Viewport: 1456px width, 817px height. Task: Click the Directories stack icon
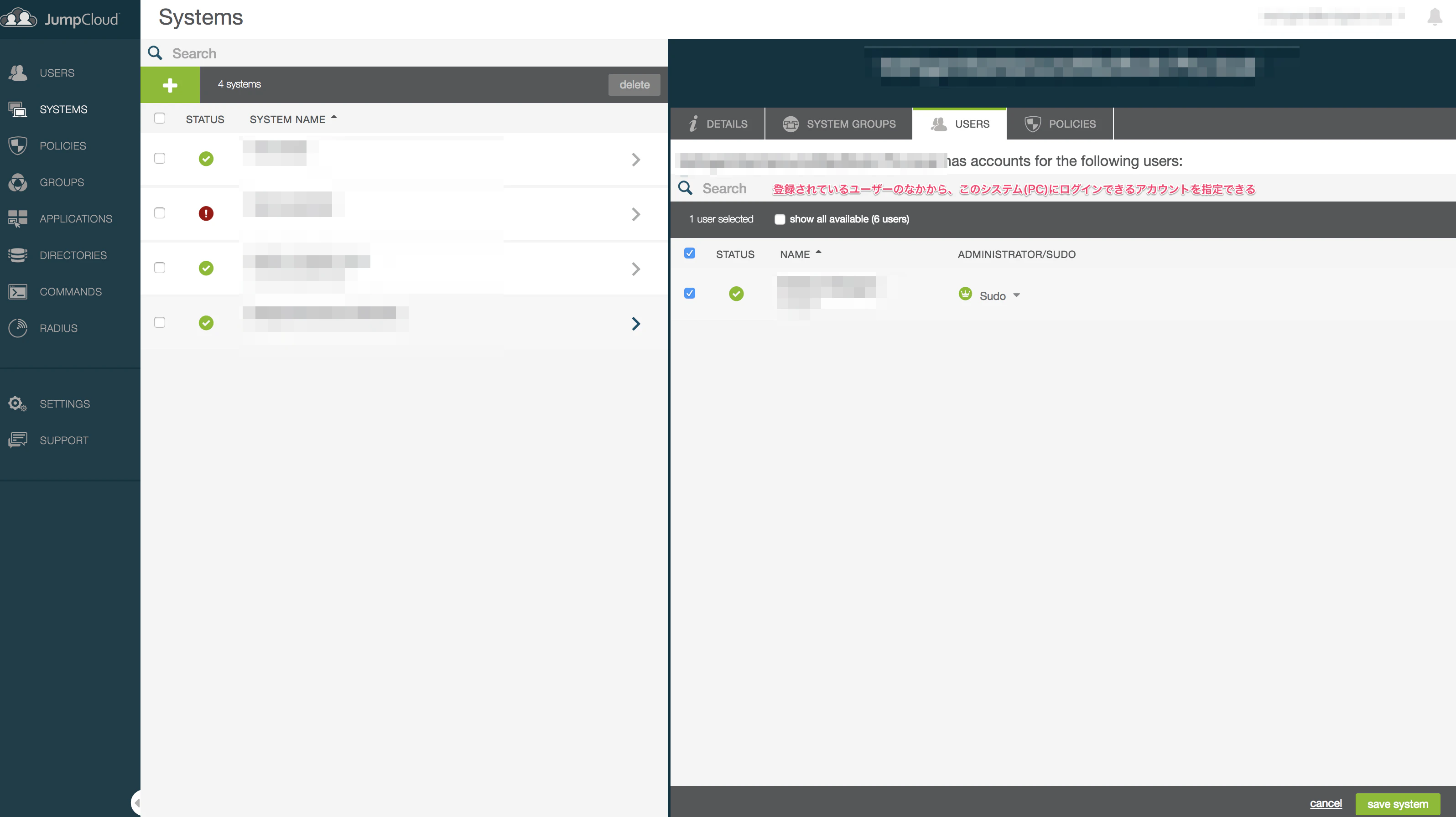pyautogui.click(x=17, y=255)
